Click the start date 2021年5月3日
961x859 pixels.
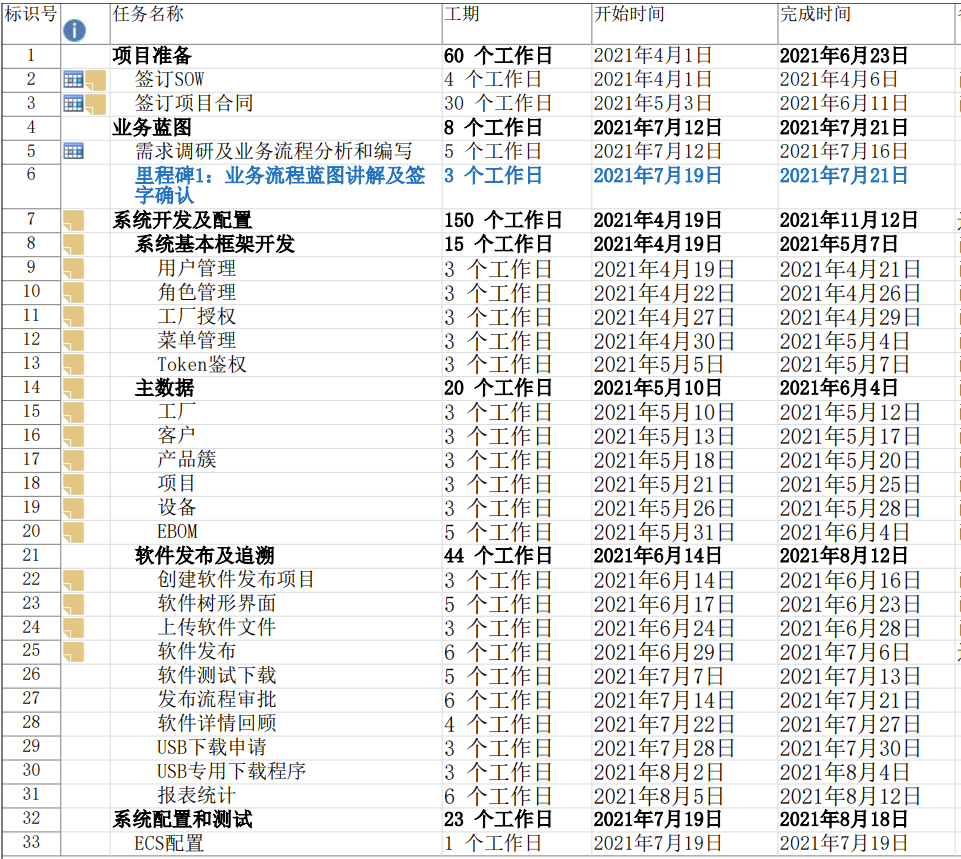coord(653,104)
